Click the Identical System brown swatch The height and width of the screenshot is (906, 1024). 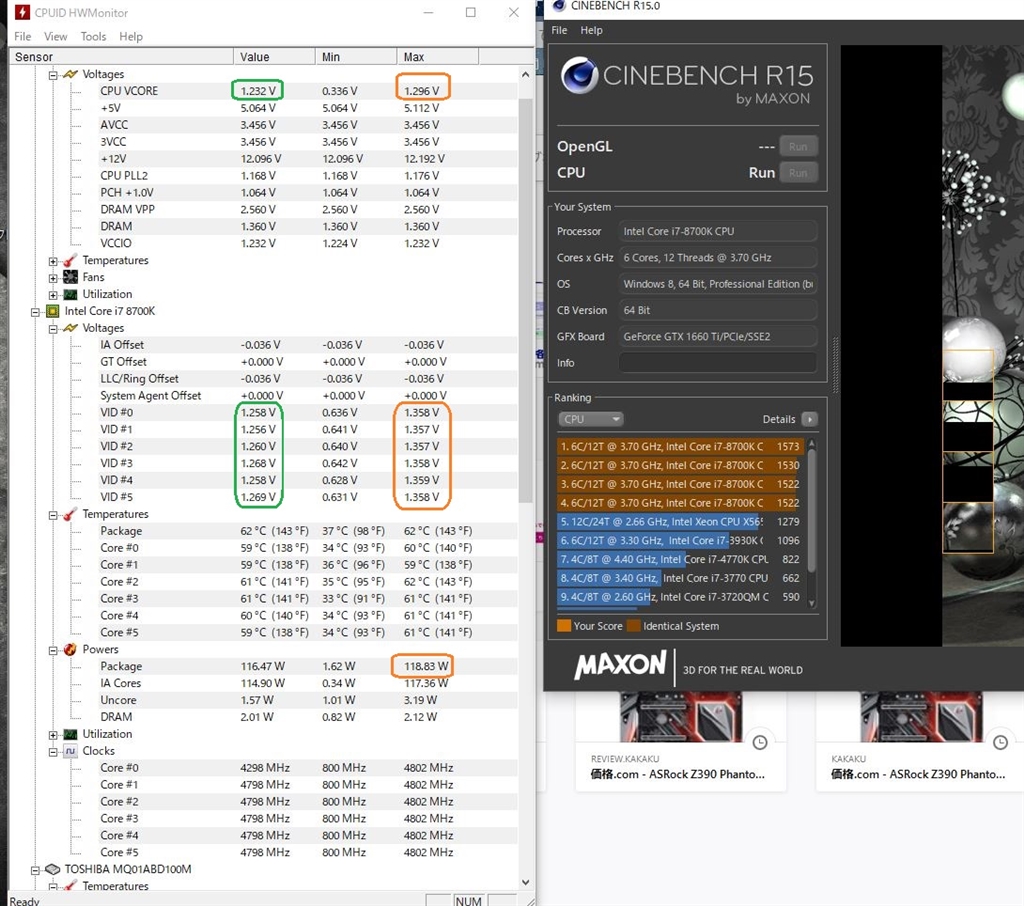point(633,626)
